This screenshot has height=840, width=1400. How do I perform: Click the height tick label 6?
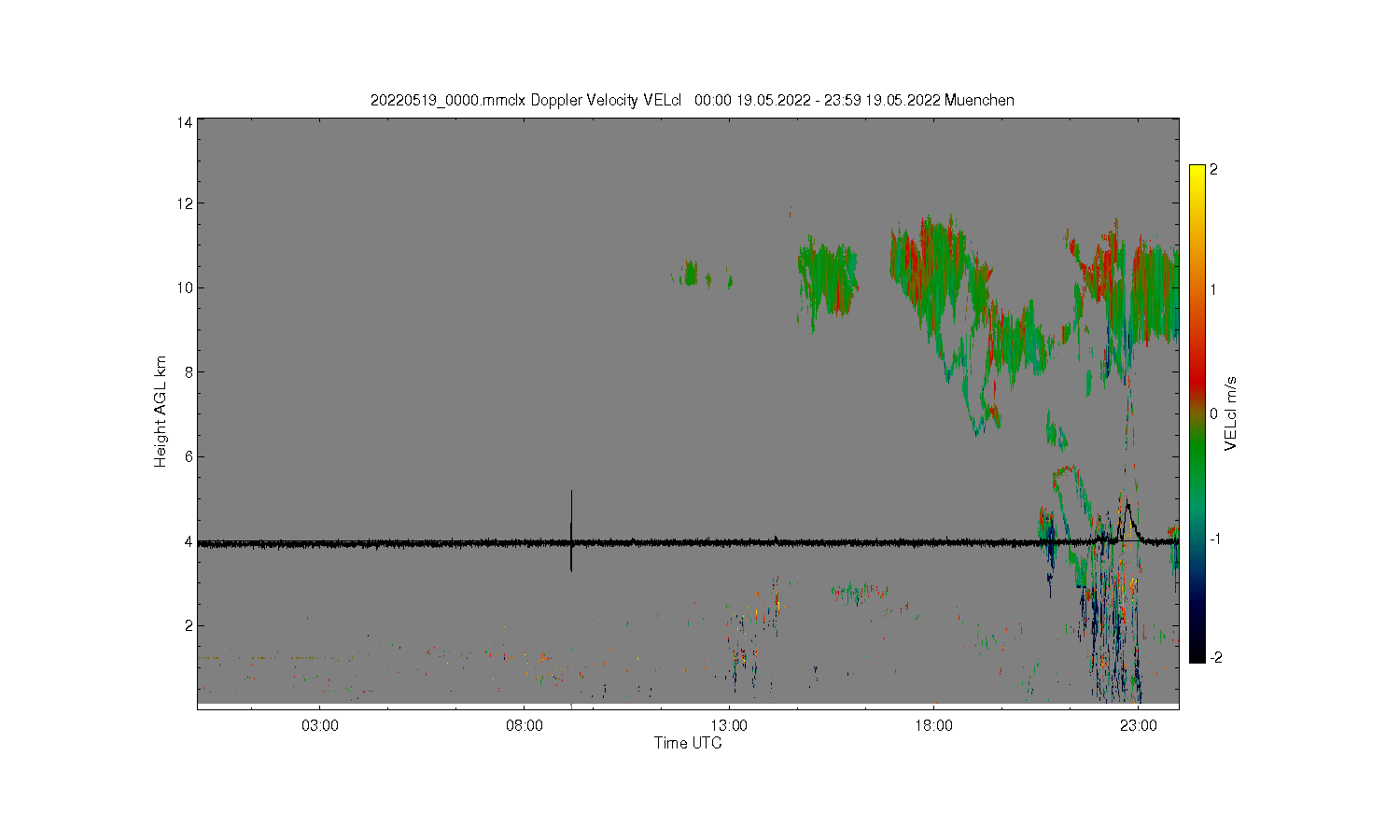click(189, 456)
